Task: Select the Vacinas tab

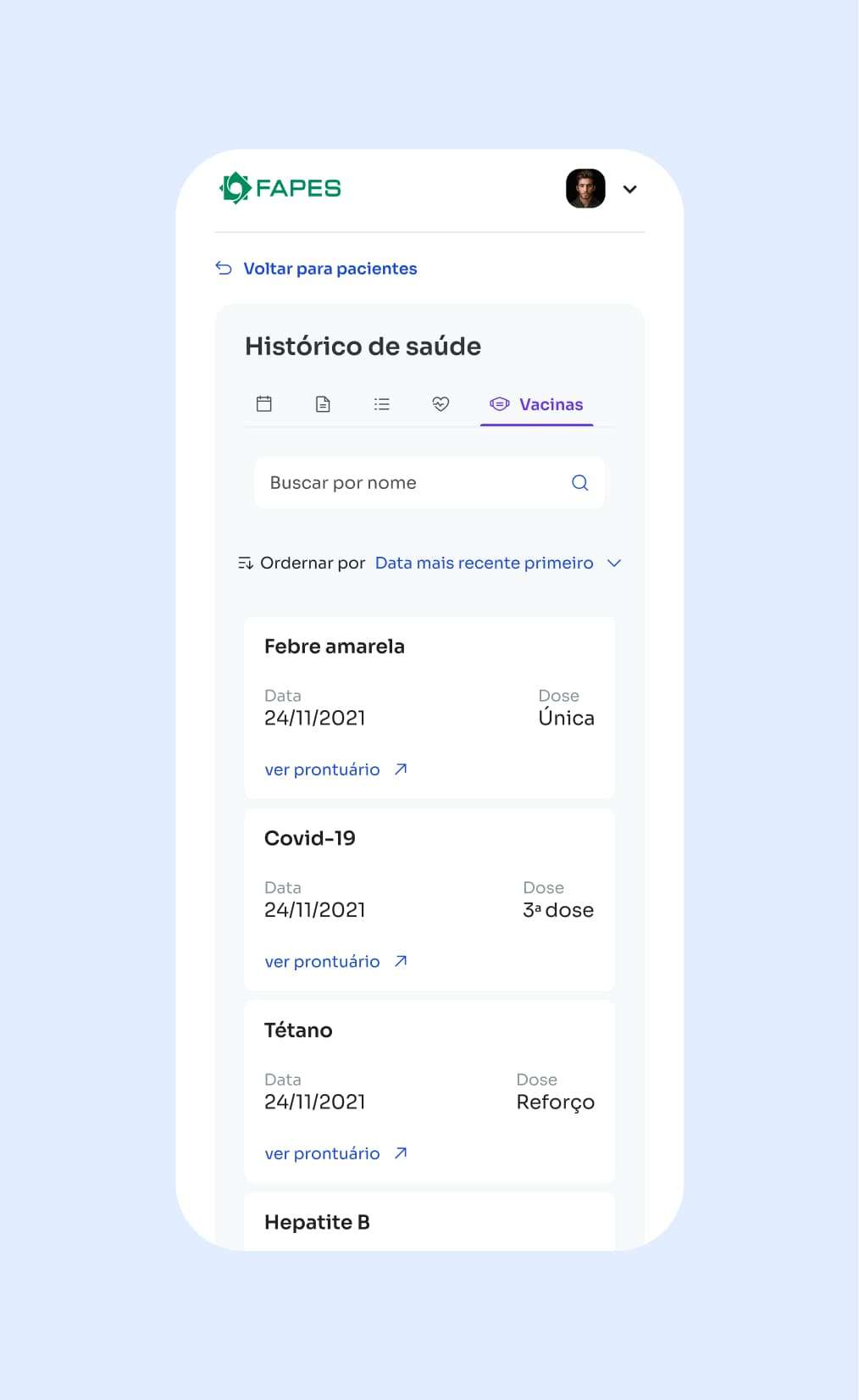Action: [x=537, y=404]
